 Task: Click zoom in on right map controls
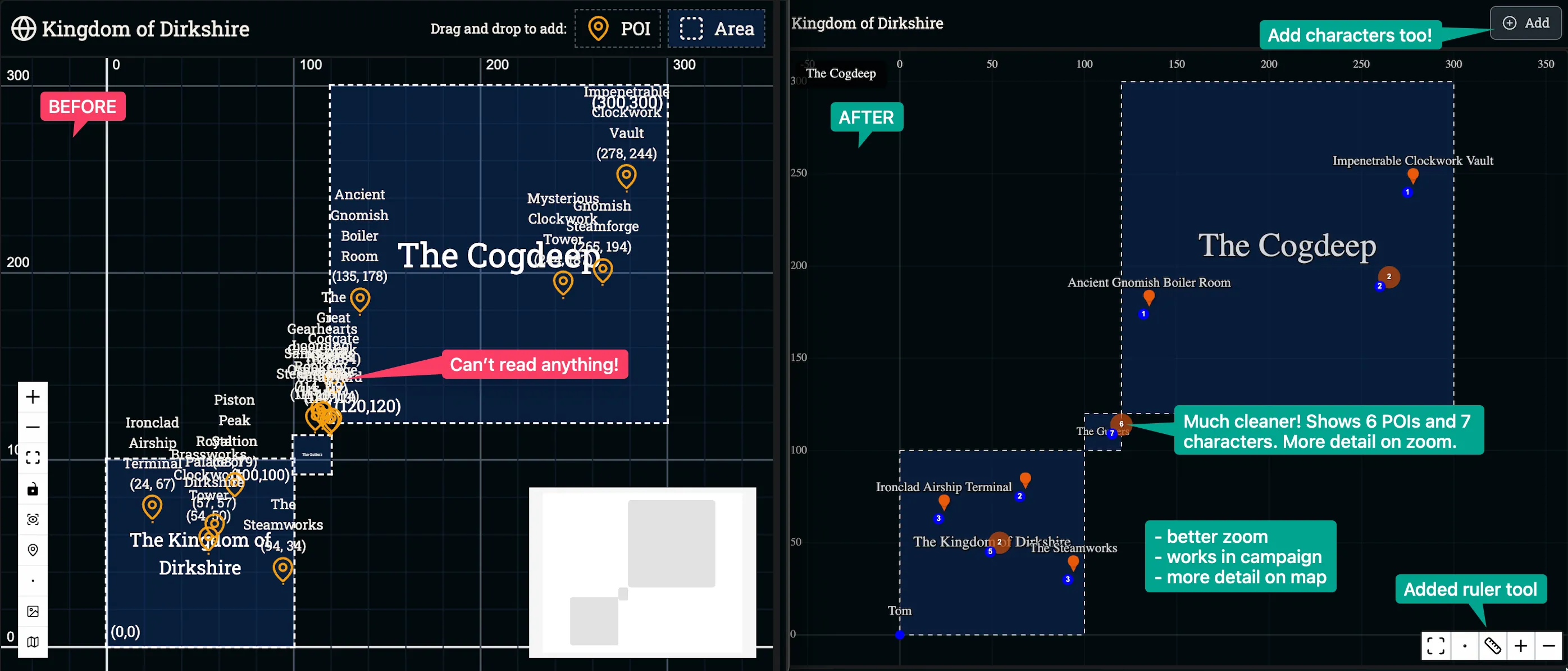tap(1520, 645)
